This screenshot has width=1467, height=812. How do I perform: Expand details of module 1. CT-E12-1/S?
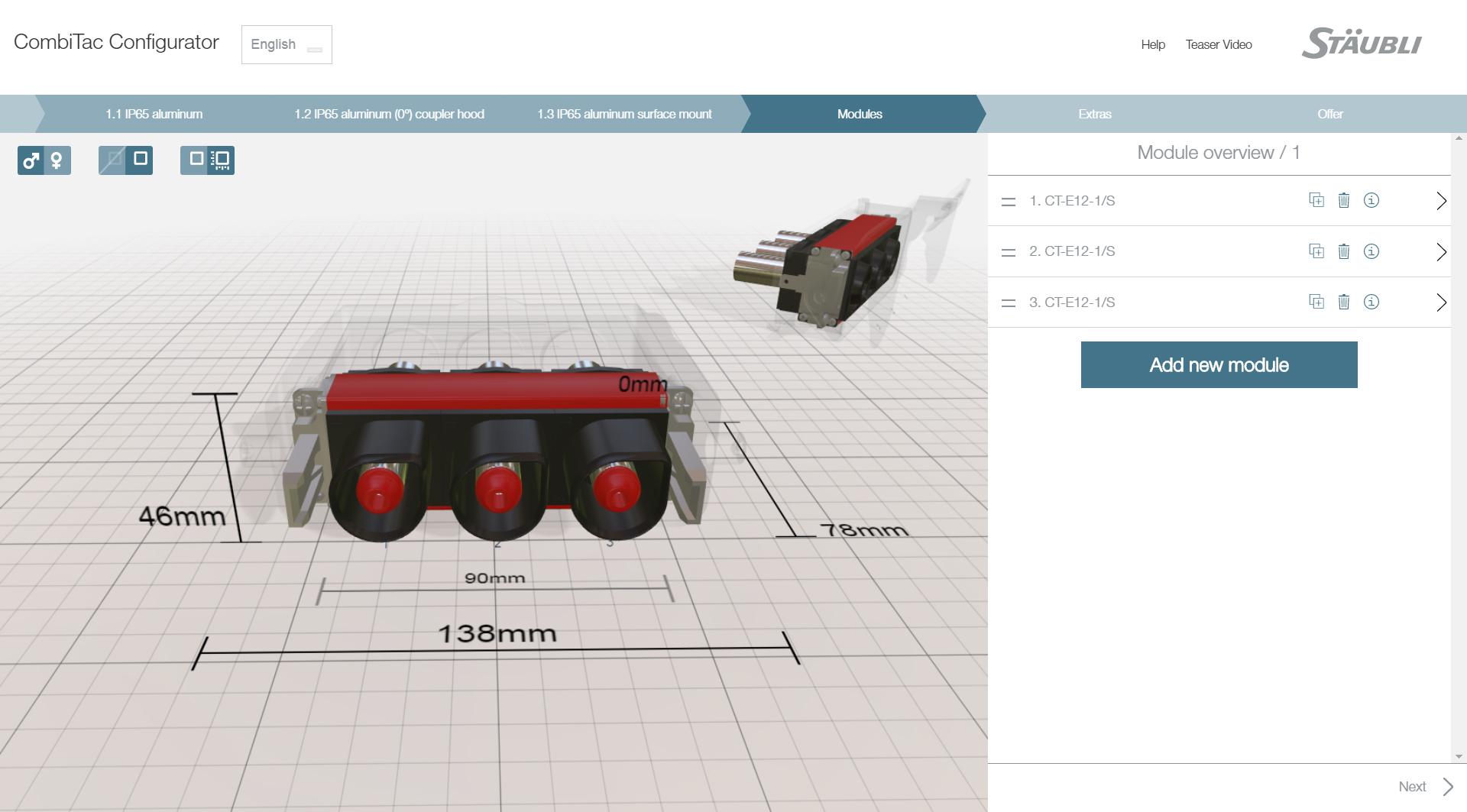1442,200
